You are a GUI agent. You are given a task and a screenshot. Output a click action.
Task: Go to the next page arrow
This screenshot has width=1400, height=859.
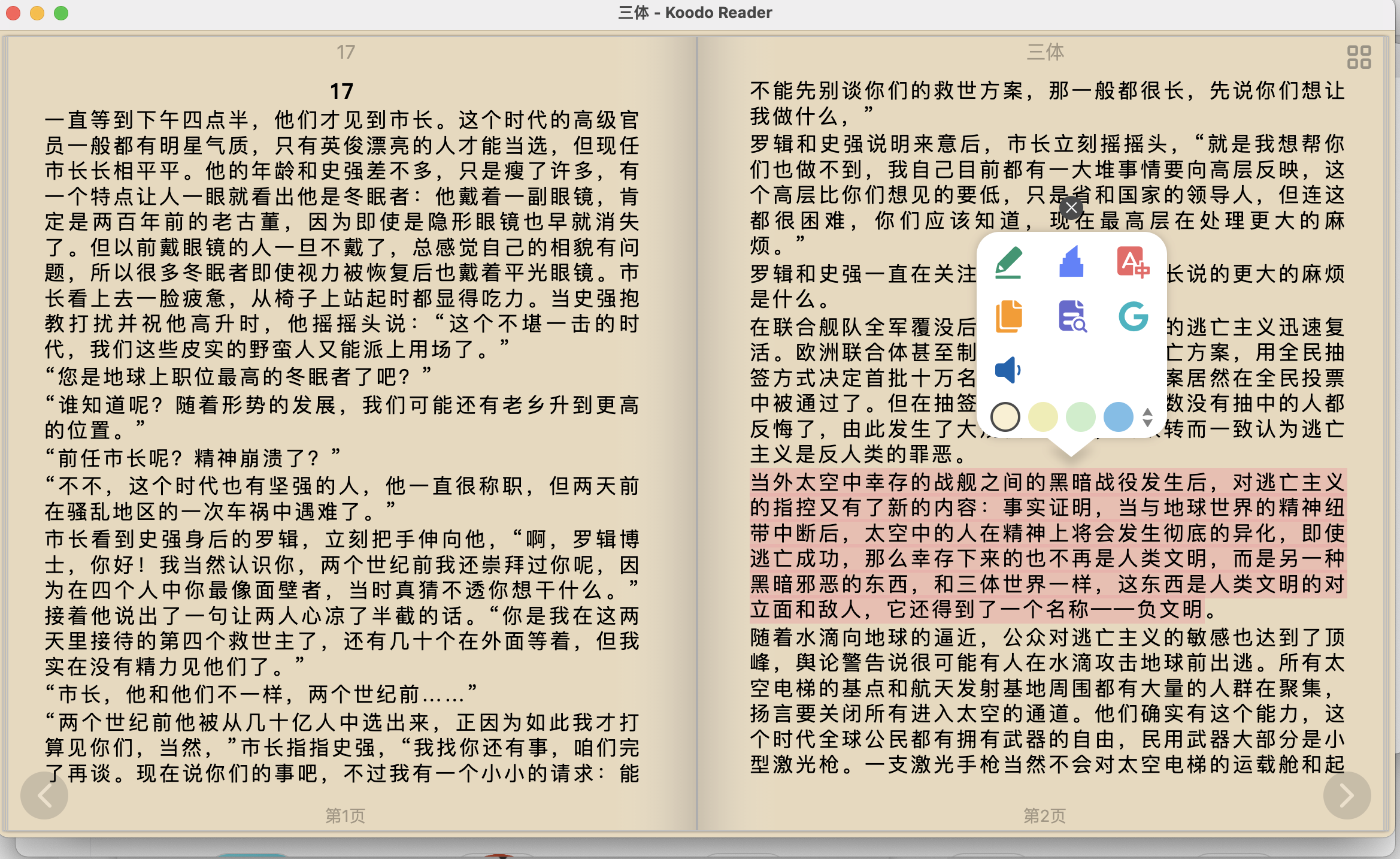point(1347,796)
